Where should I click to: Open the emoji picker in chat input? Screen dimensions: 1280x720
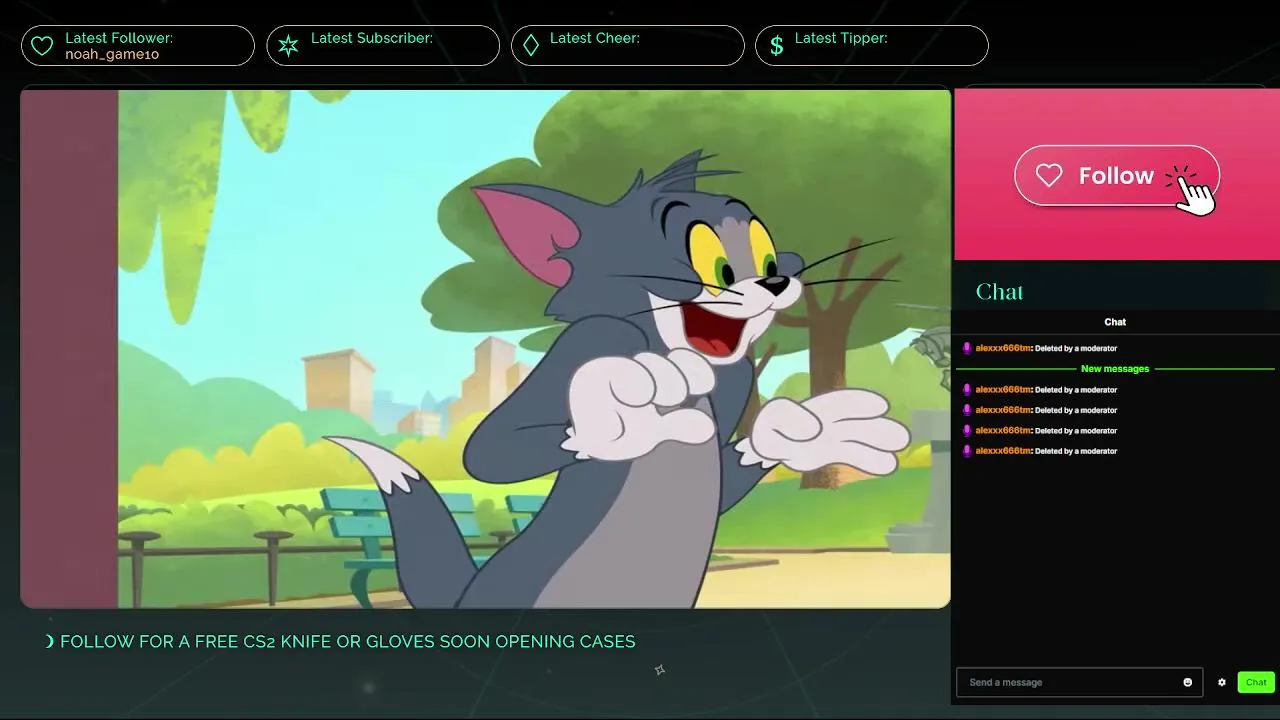pos(1188,682)
